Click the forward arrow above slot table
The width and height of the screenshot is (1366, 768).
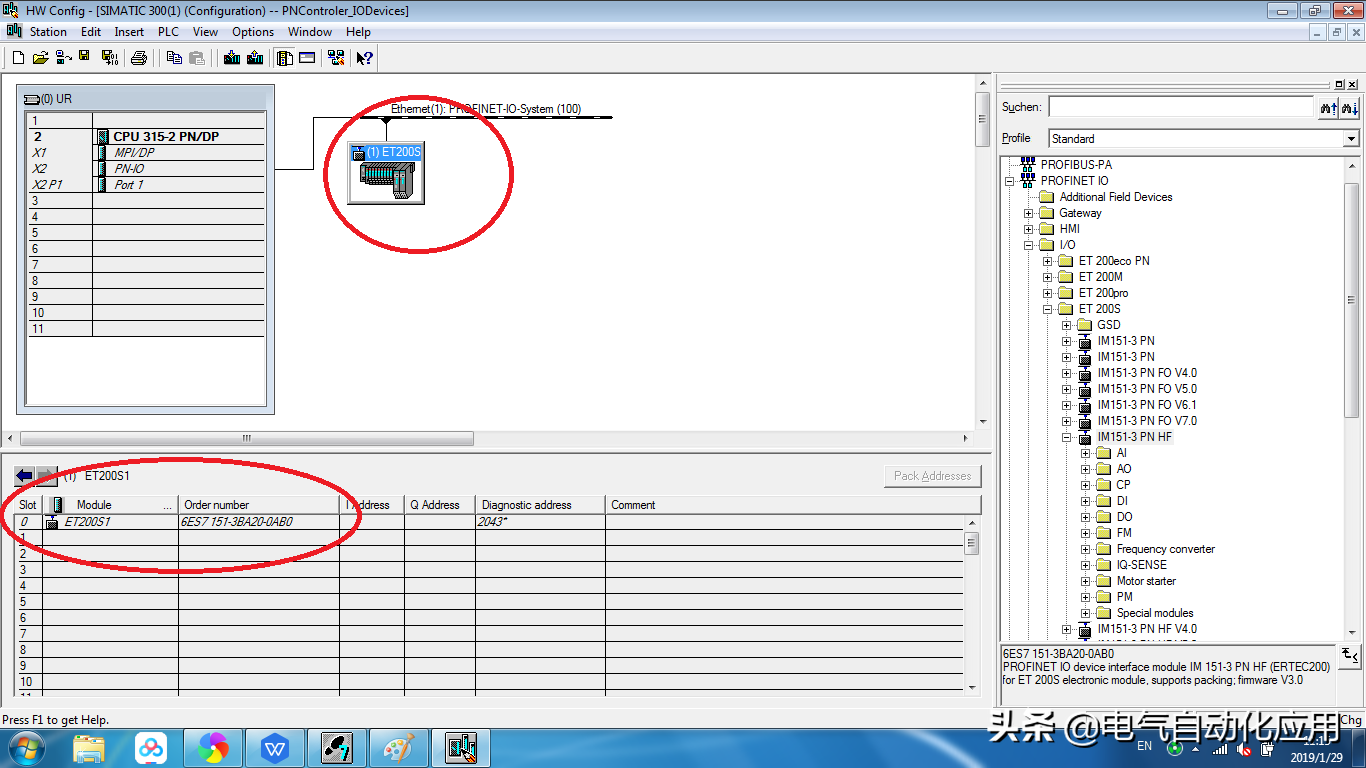[46, 476]
